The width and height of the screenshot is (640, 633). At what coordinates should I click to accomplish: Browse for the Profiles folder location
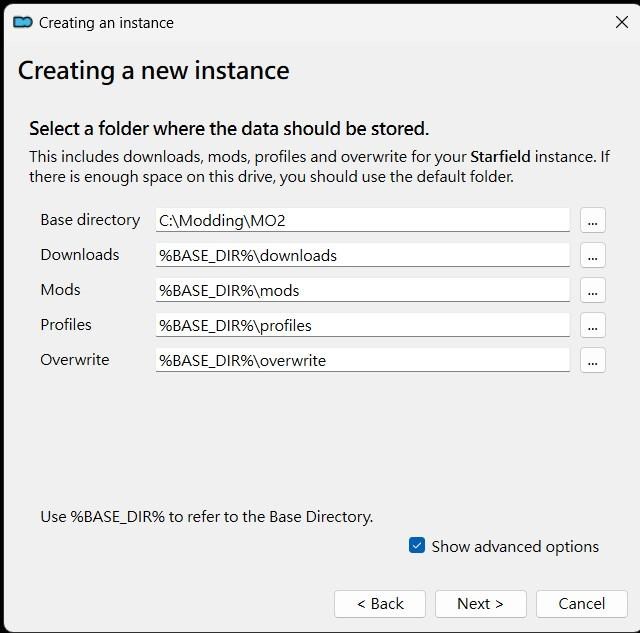click(593, 325)
